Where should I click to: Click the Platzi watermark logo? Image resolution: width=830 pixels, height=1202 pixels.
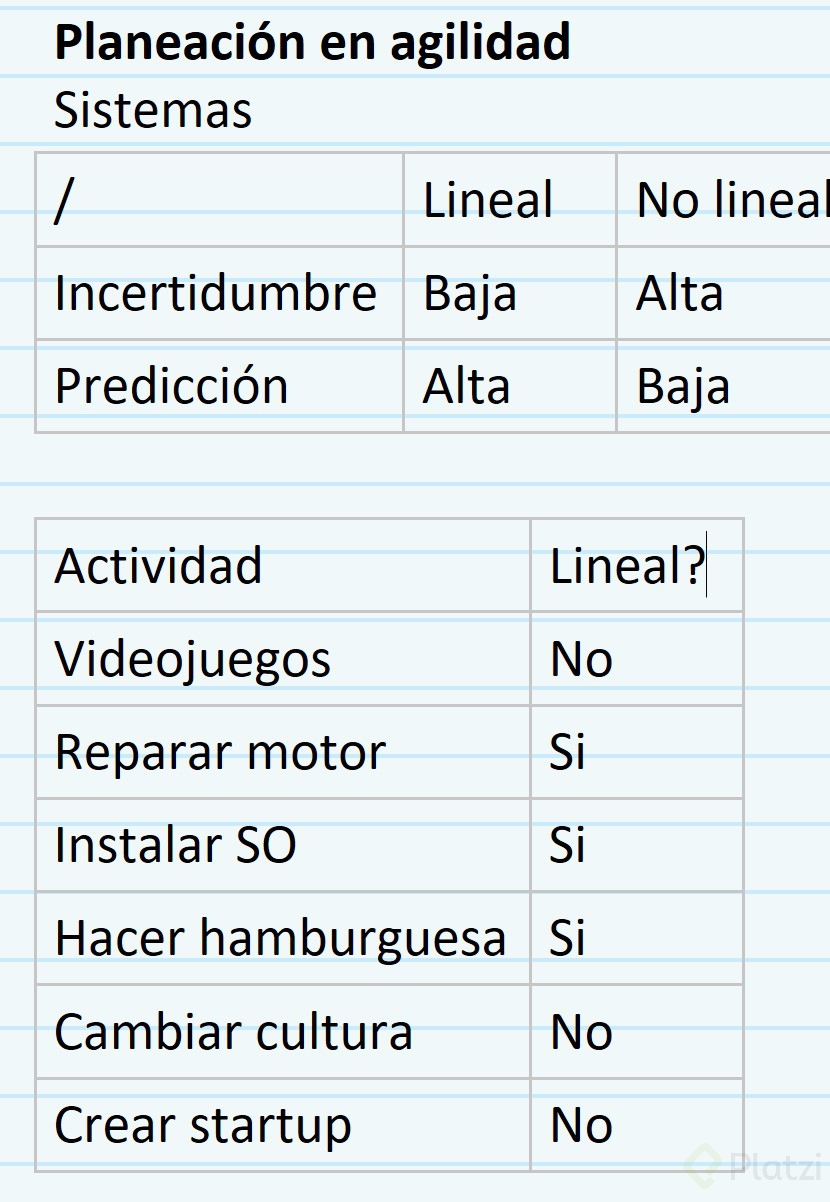(x=753, y=1165)
